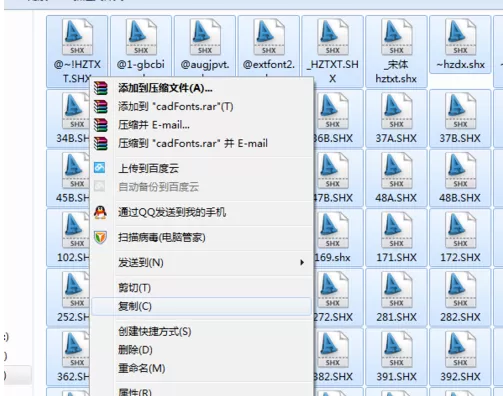Image resolution: width=503 pixels, height=396 pixels.
Task: Select the 362.SHX file icon
Action: click(76, 350)
